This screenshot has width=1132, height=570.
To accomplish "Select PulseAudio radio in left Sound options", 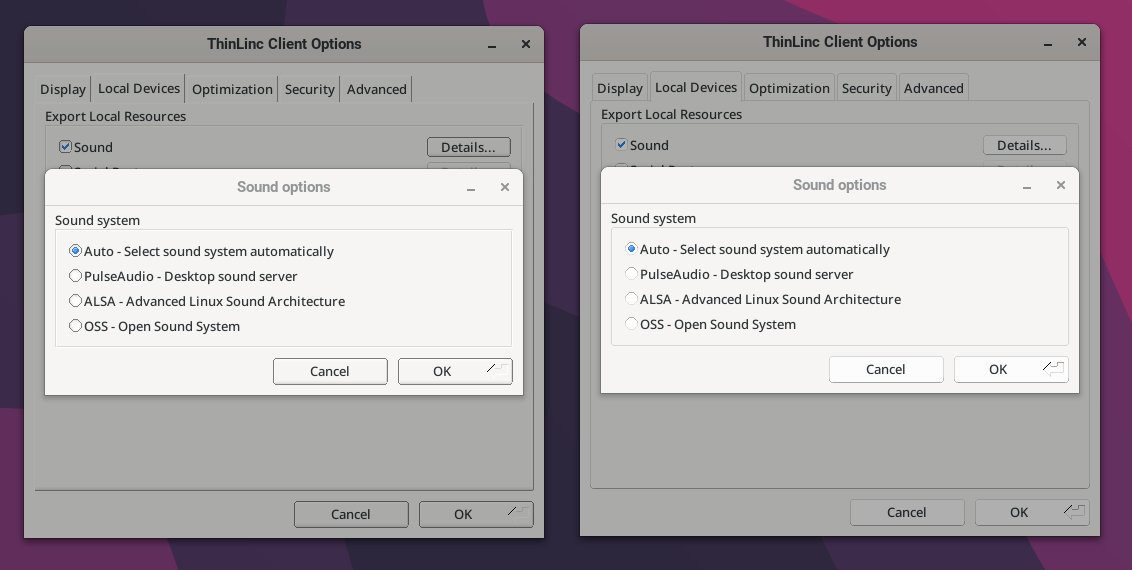I will (75, 276).
